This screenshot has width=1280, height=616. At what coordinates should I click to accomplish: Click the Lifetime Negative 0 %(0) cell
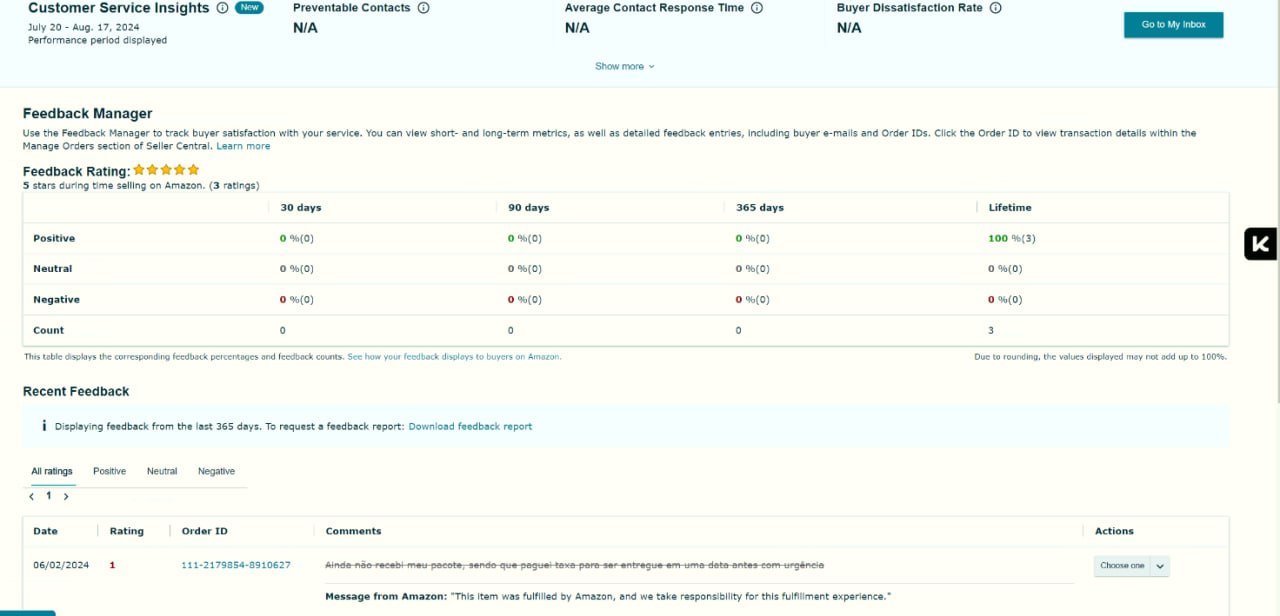(x=1005, y=299)
